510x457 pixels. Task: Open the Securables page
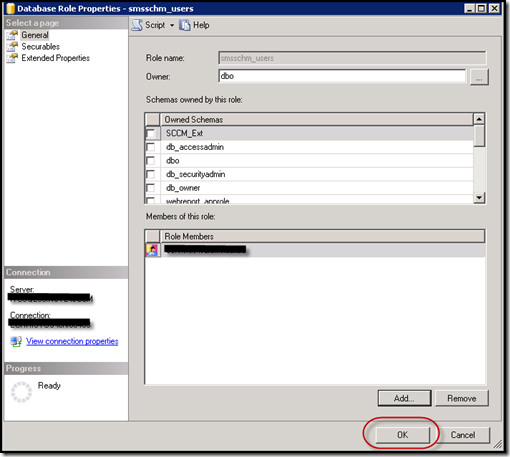click(40, 46)
